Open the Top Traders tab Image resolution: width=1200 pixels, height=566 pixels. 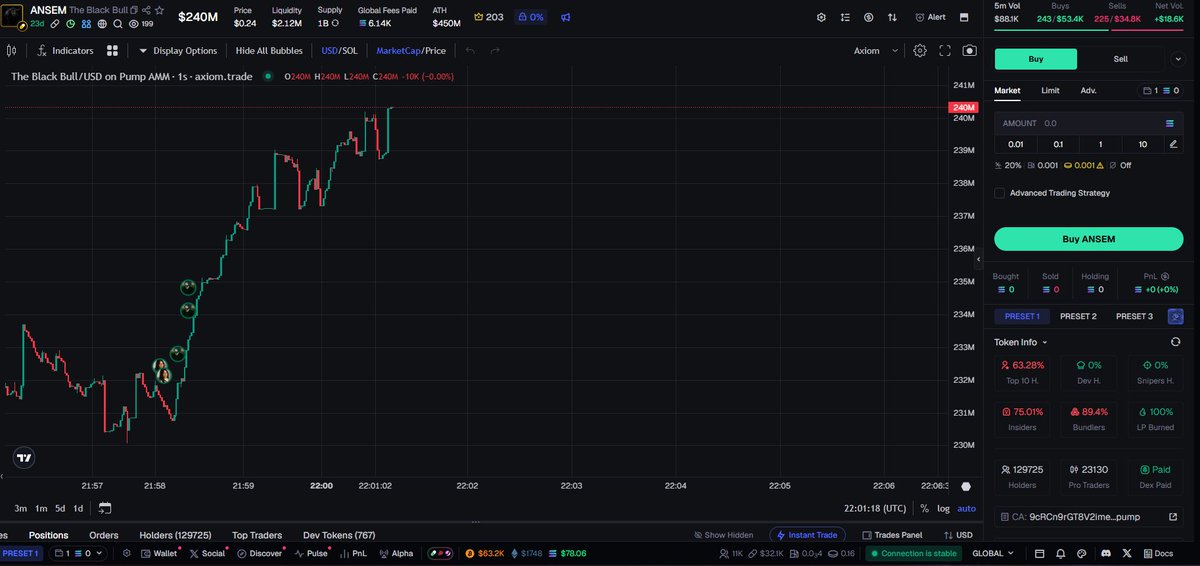click(257, 535)
